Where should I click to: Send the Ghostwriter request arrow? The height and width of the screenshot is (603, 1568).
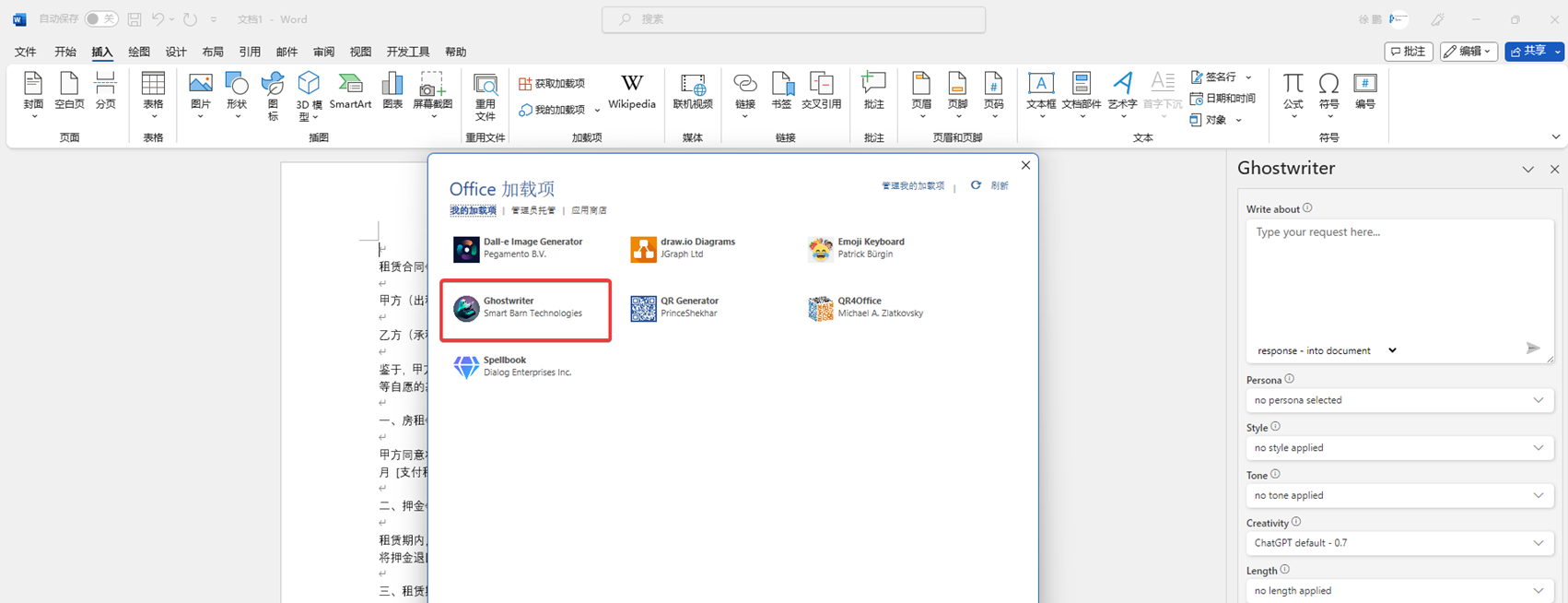pos(1533,349)
